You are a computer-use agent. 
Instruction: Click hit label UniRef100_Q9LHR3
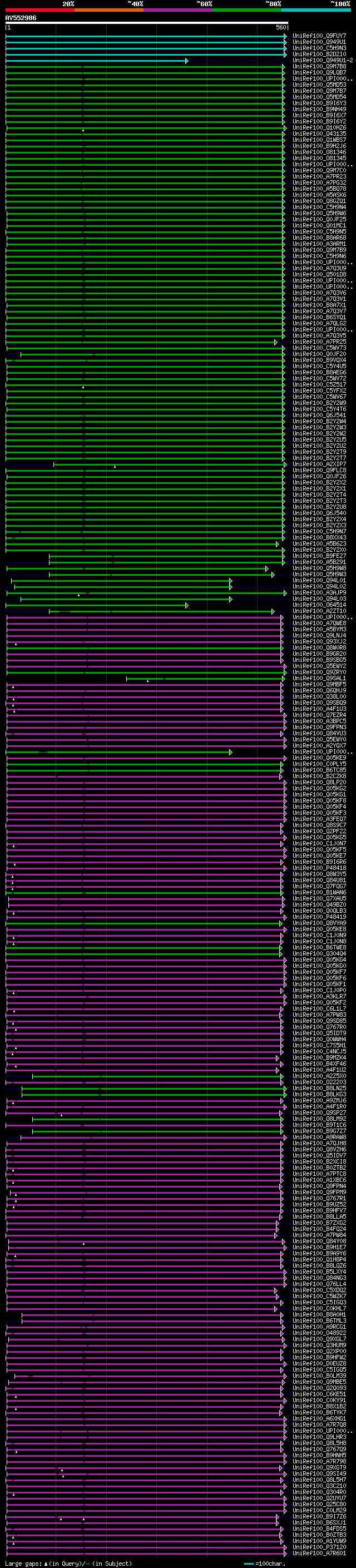319,1437
